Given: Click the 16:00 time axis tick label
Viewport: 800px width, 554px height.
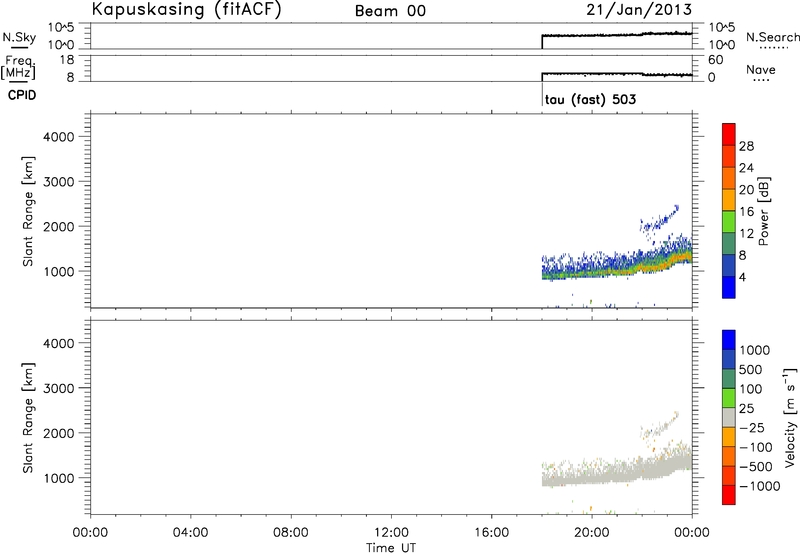Looking at the screenshot, I should point(491,533).
